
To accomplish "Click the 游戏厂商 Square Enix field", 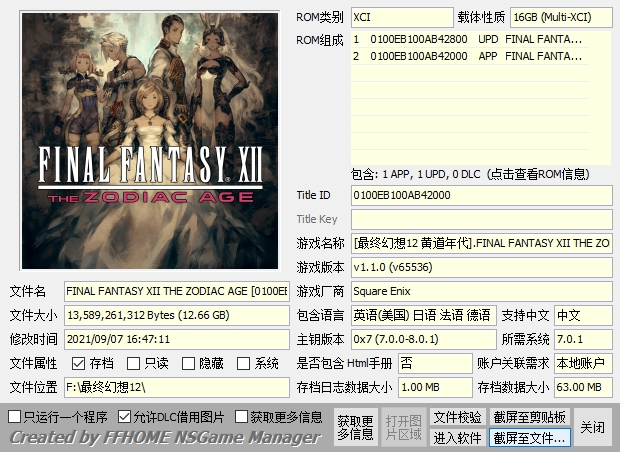I will 482,291.
